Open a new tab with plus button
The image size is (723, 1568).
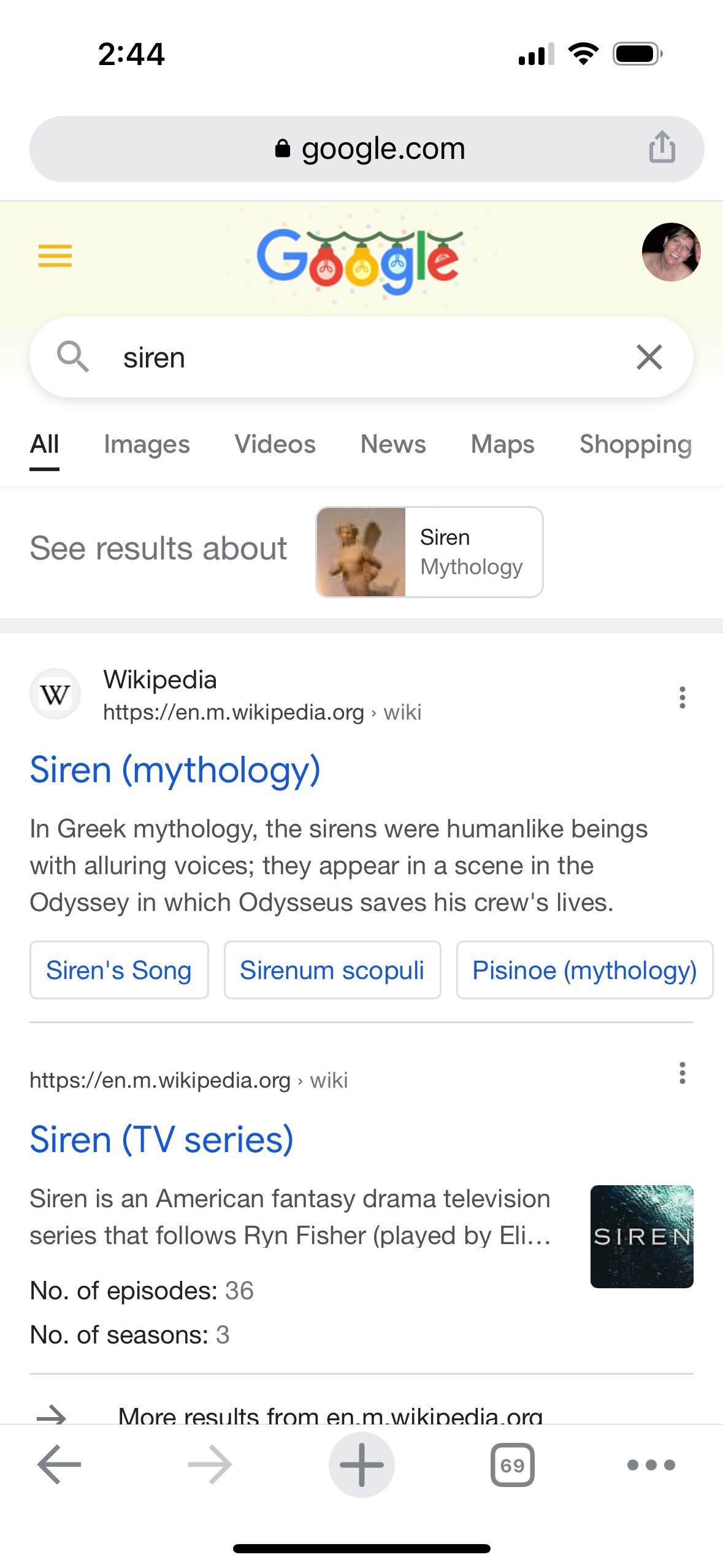(x=361, y=1464)
